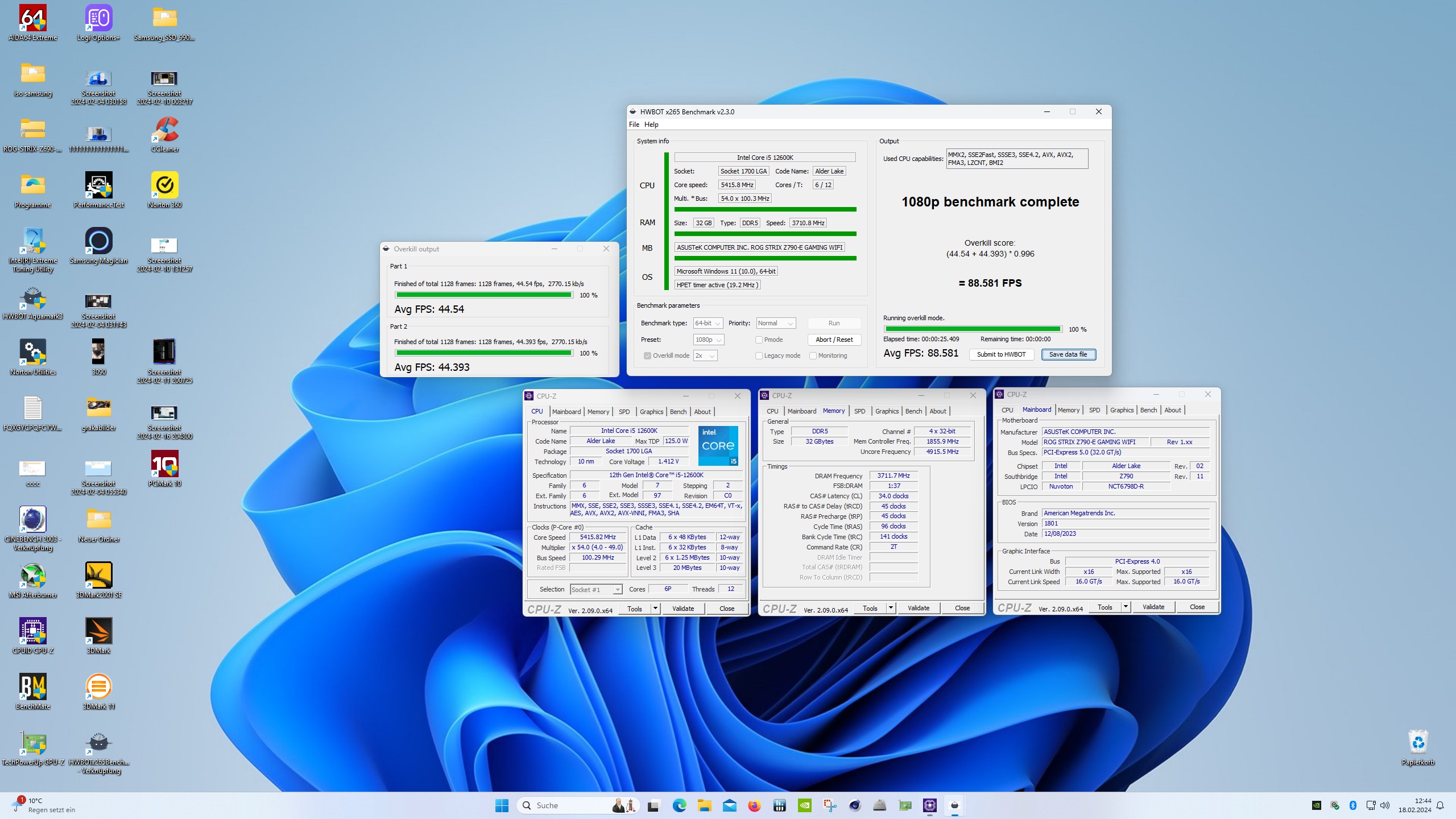
Task: Expand Tools arrow in CPU tab CPU-Z window
Action: (x=655, y=609)
